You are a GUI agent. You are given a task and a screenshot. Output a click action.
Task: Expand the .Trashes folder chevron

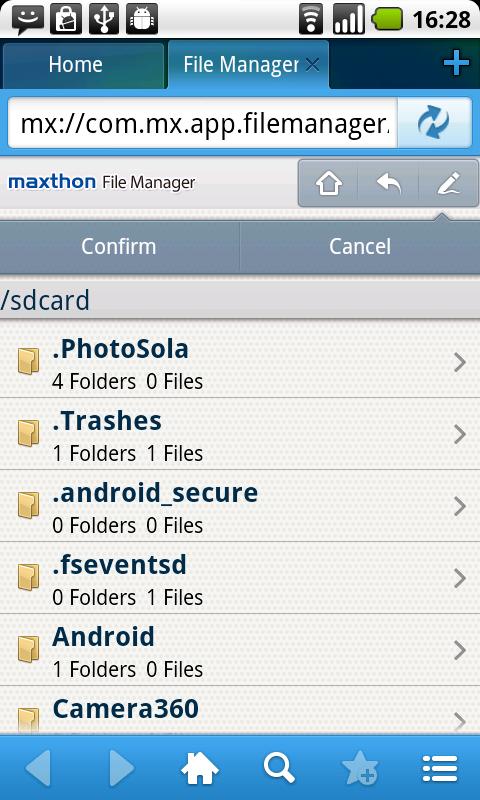(x=460, y=434)
